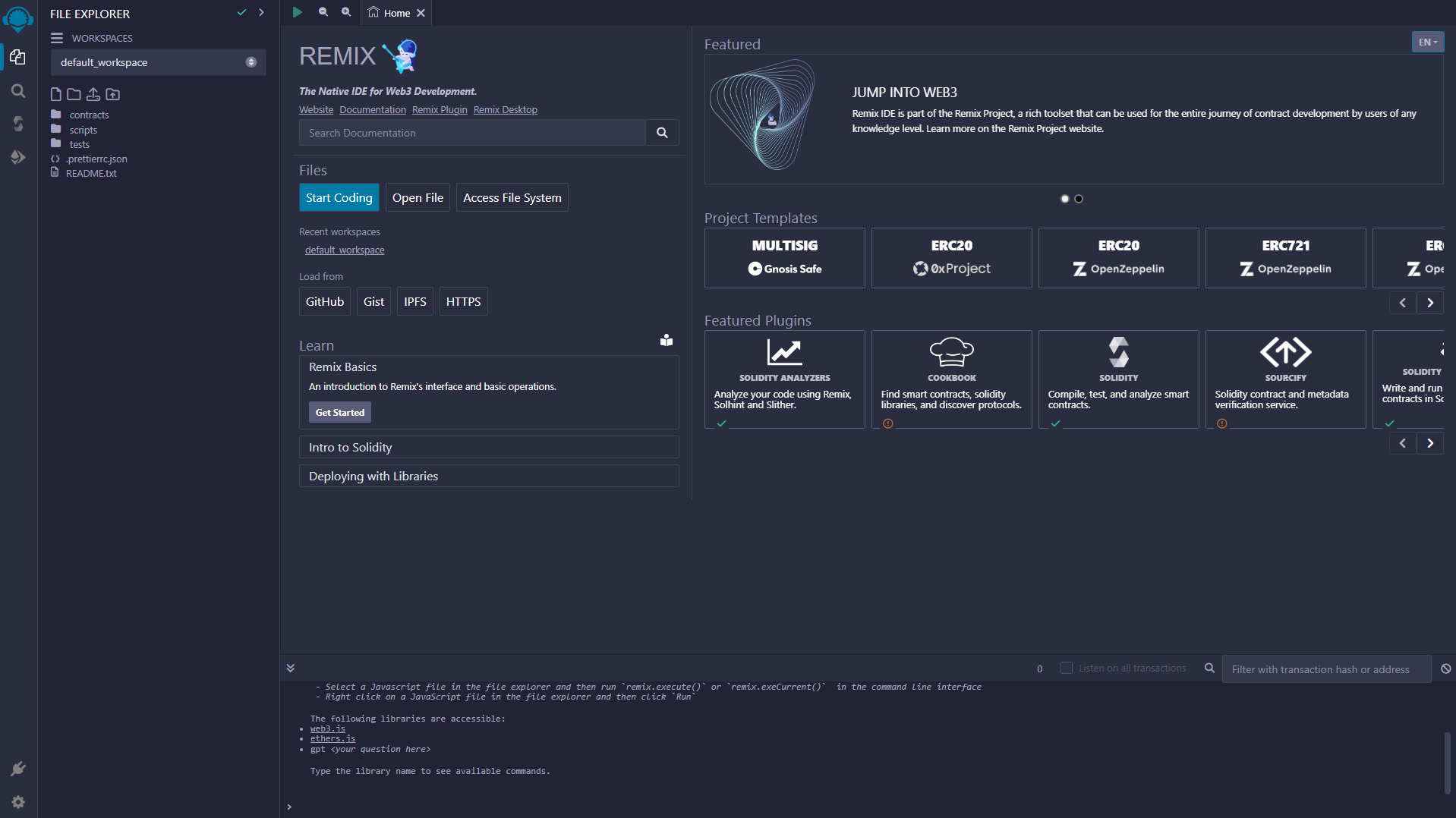
Task: Enable Listen on all transactions checkbox
Action: pyautogui.click(x=1066, y=668)
